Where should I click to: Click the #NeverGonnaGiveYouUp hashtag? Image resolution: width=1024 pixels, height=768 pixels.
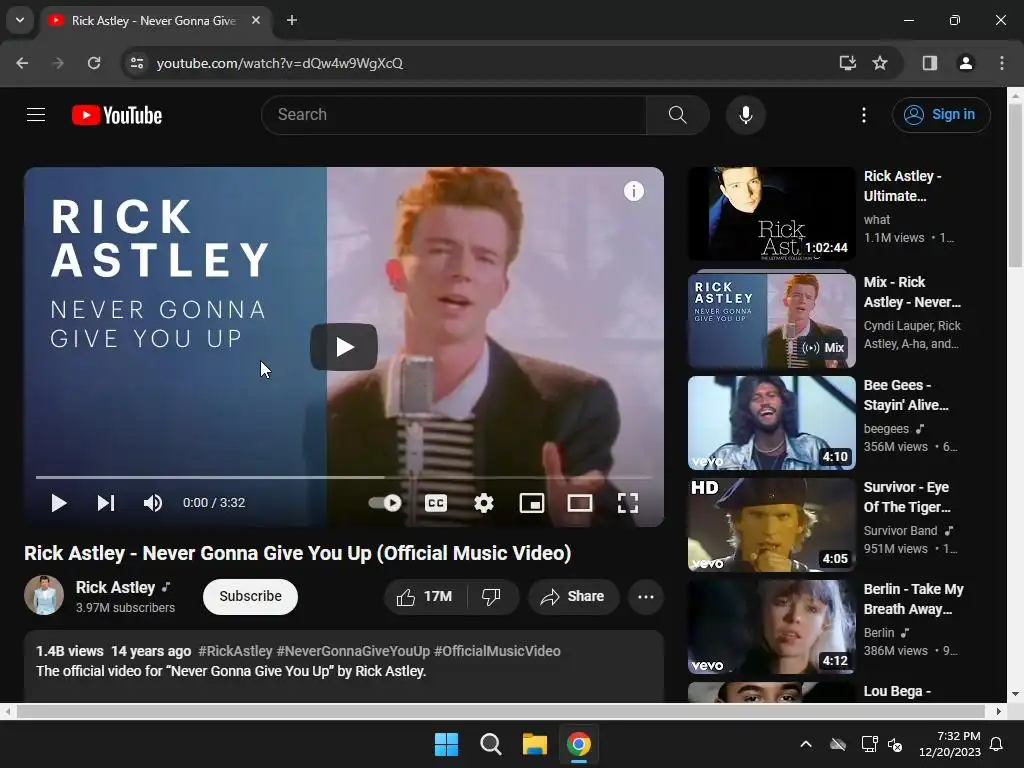click(x=353, y=651)
